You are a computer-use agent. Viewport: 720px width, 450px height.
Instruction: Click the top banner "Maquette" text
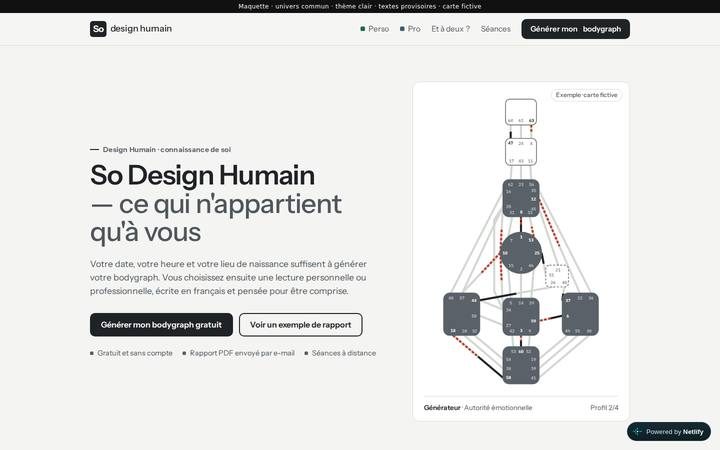coord(253,6)
